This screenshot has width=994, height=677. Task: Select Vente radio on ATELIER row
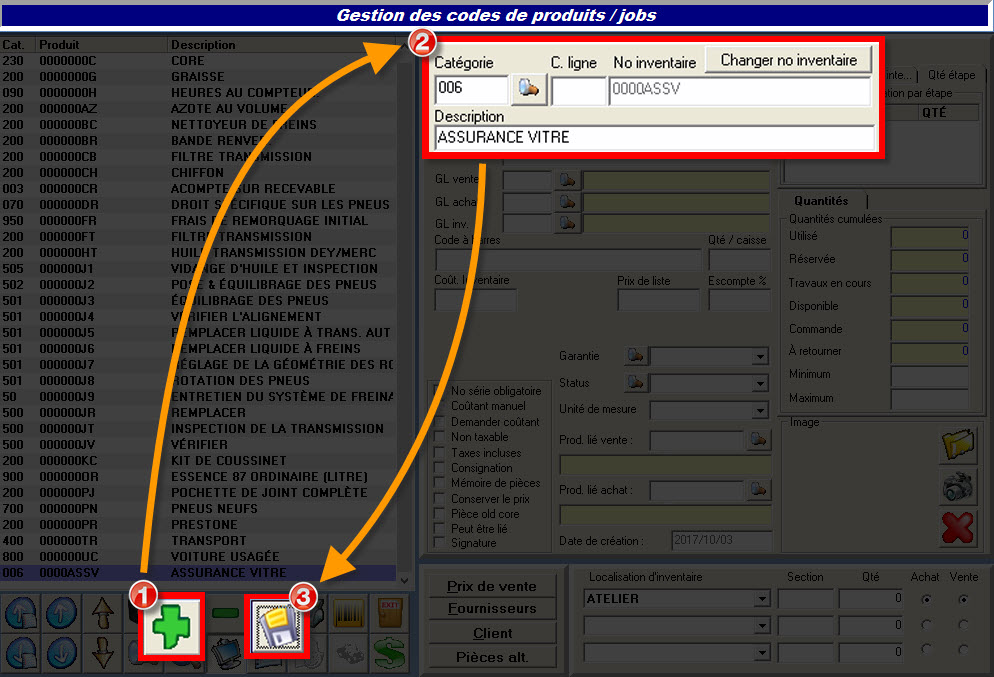tap(964, 599)
